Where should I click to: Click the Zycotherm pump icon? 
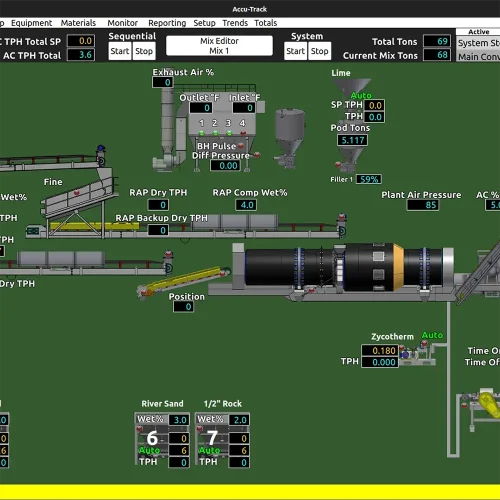pyautogui.click(x=417, y=354)
